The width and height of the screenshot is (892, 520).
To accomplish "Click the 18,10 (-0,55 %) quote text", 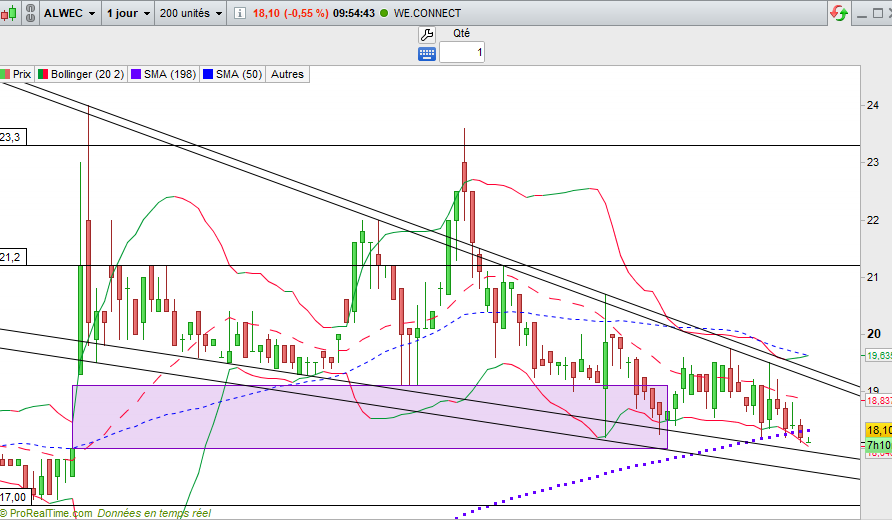I will (x=291, y=13).
